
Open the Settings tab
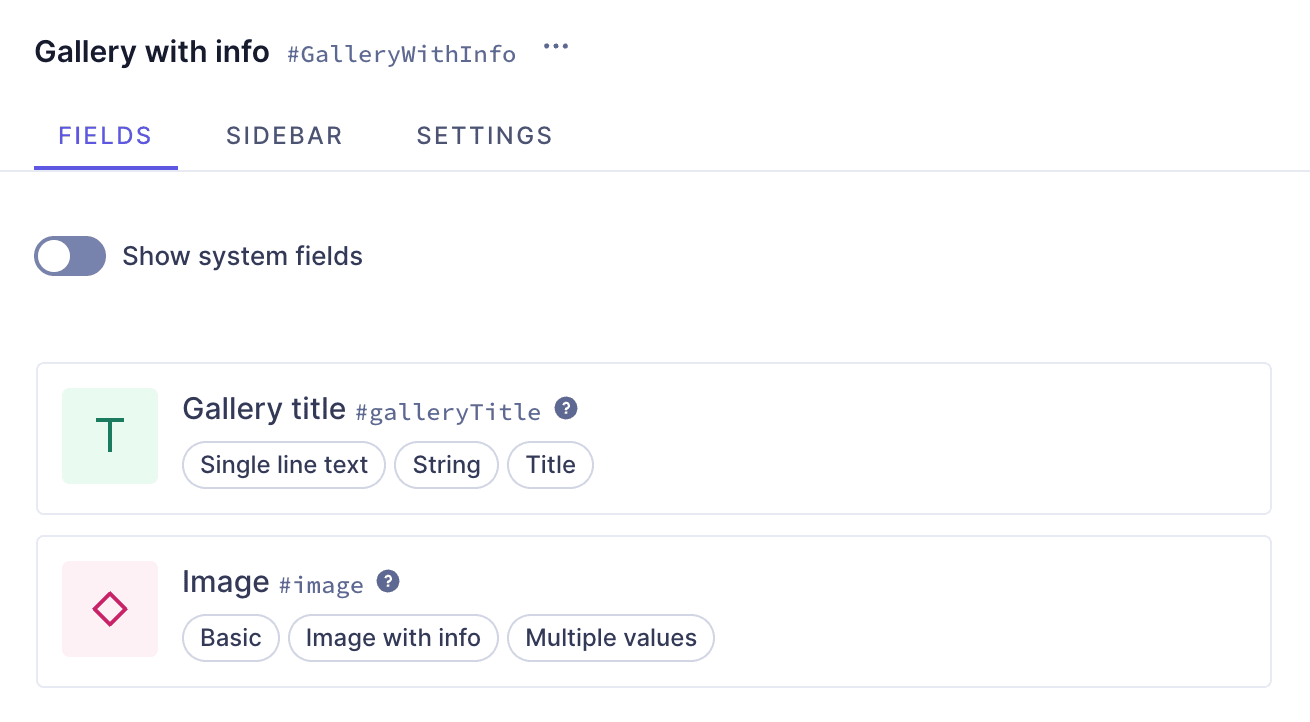484,136
